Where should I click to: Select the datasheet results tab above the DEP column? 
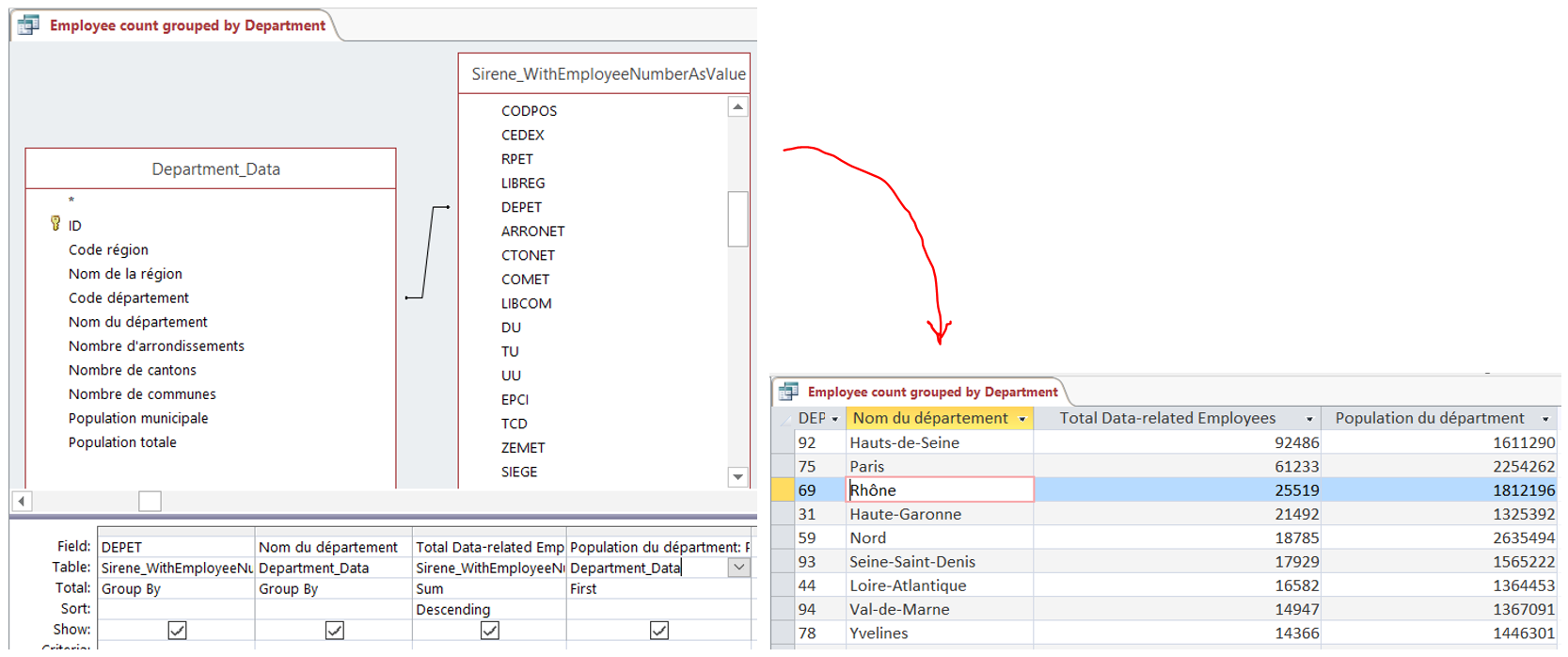[x=931, y=392]
